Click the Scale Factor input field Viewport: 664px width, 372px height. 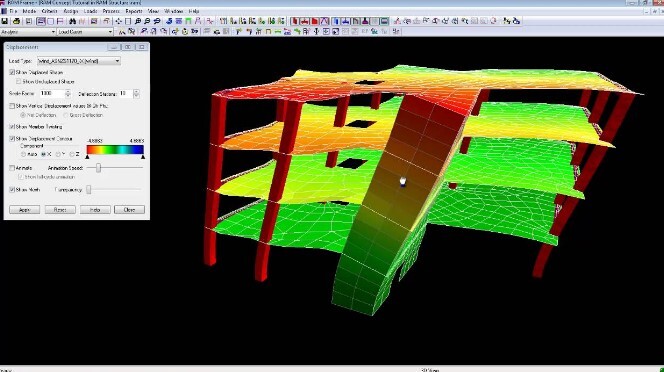click(x=53, y=93)
